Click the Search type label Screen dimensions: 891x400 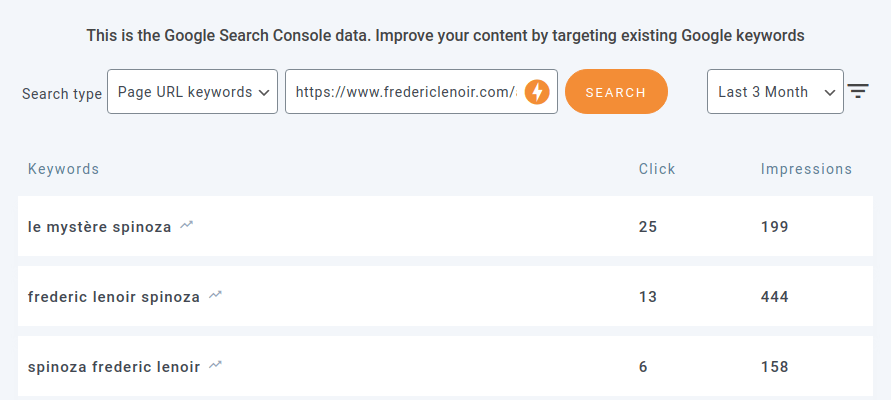click(x=62, y=94)
